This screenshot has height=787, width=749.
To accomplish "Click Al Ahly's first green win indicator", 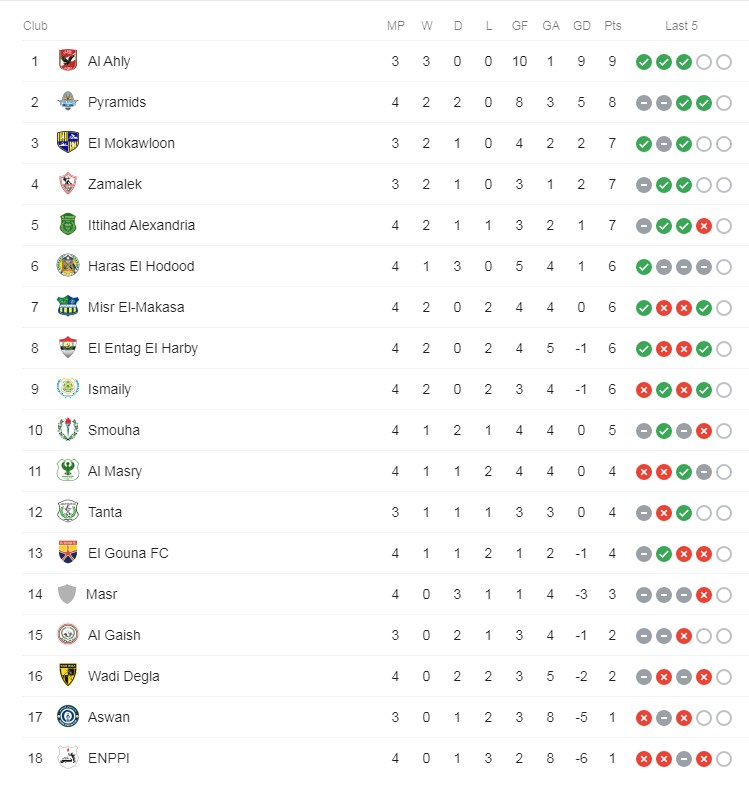I will pos(644,62).
